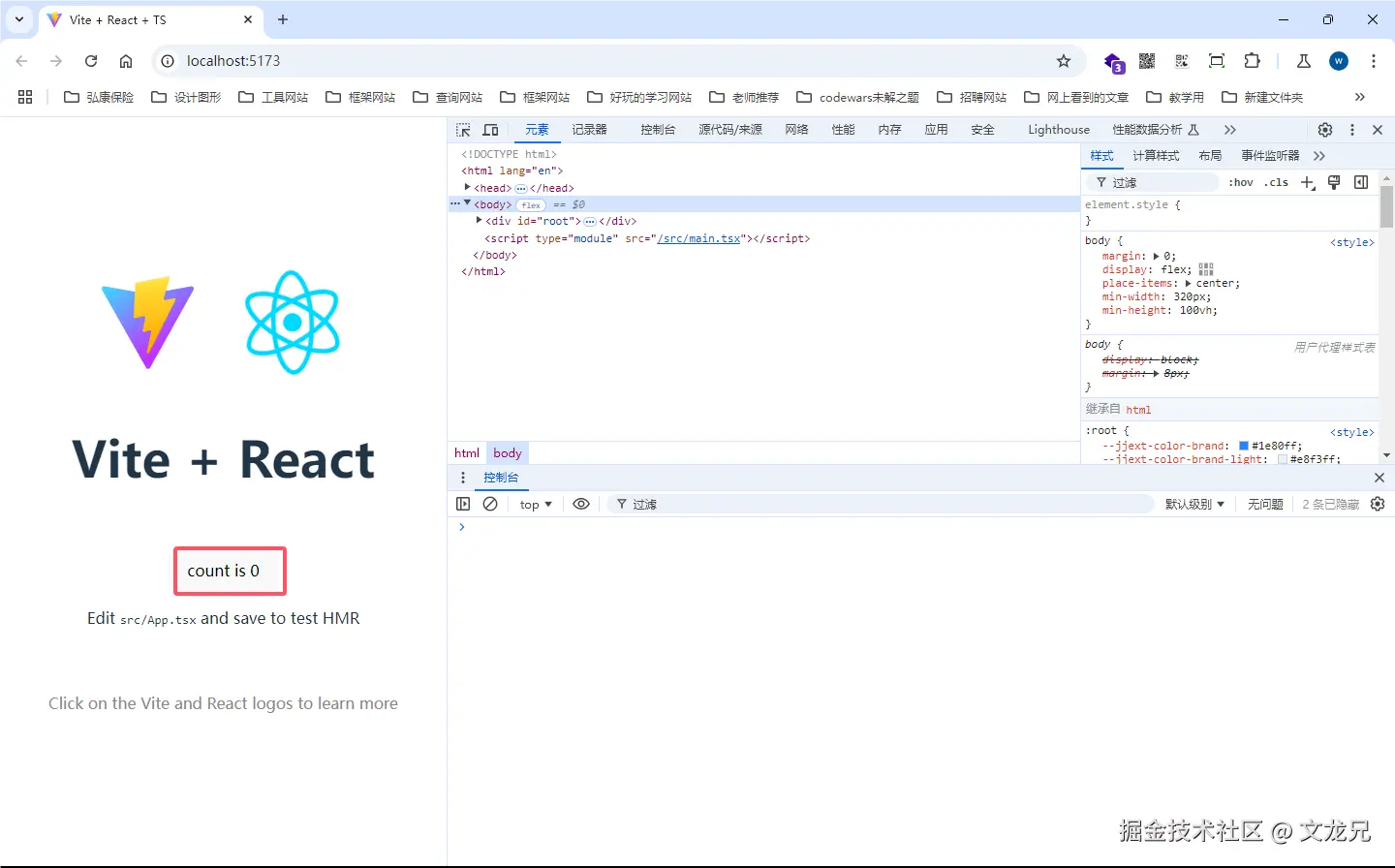This screenshot has height=868, width=1395.
Task: Open the Lighthouse tab
Action: (x=1059, y=130)
